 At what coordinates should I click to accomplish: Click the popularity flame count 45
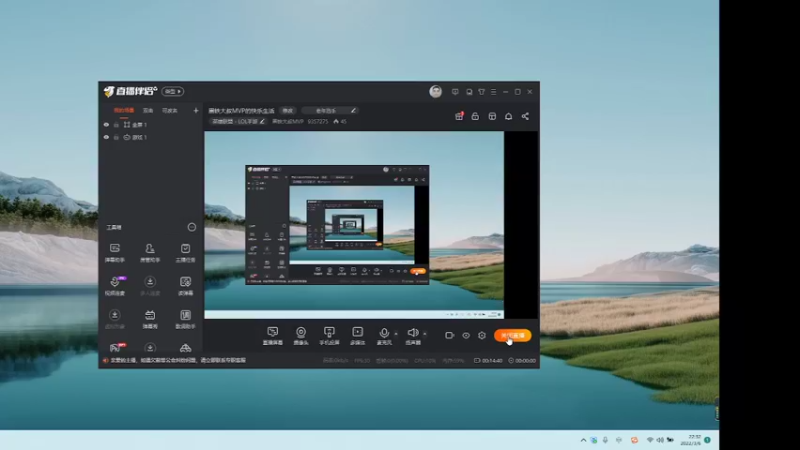coord(340,121)
